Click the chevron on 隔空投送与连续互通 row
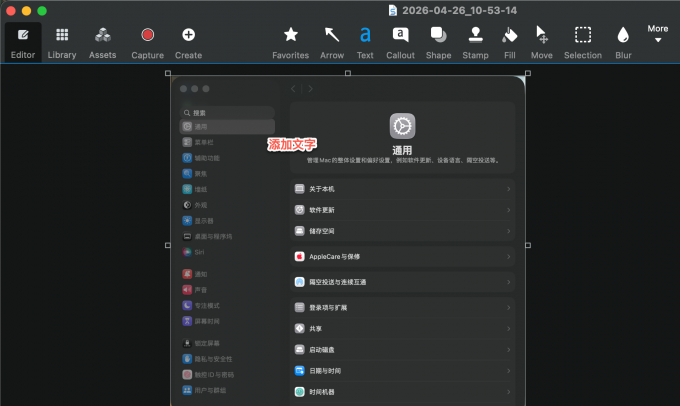 509,282
